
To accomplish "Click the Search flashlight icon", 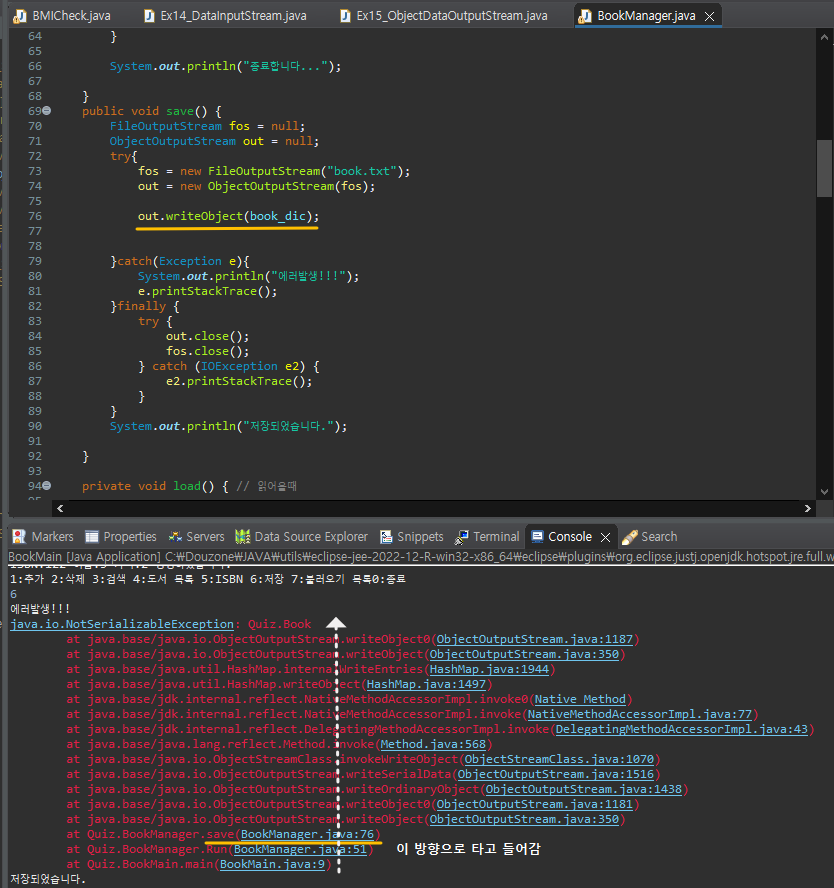I will (x=630, y=536).
